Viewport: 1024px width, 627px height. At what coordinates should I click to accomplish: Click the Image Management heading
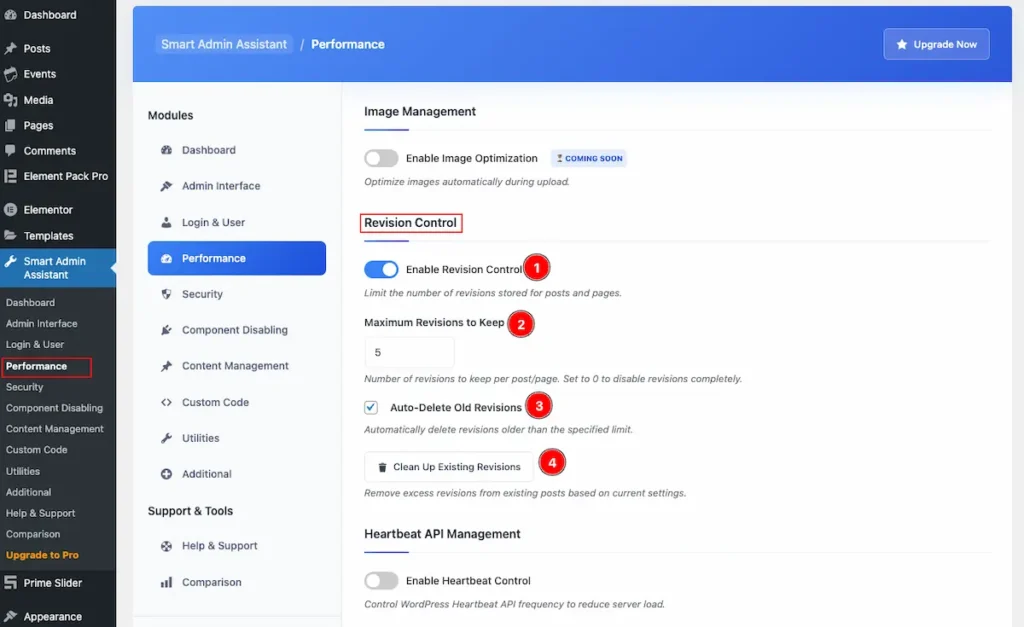click(420, 112)
